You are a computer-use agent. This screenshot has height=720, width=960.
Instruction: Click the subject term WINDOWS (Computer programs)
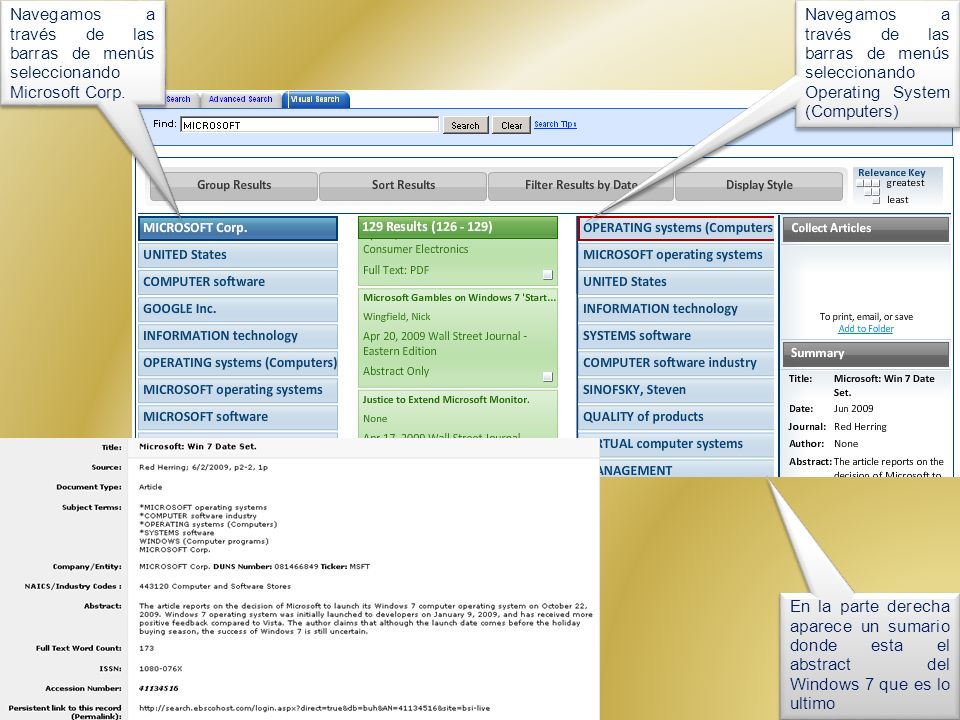(x=204, y=541)
